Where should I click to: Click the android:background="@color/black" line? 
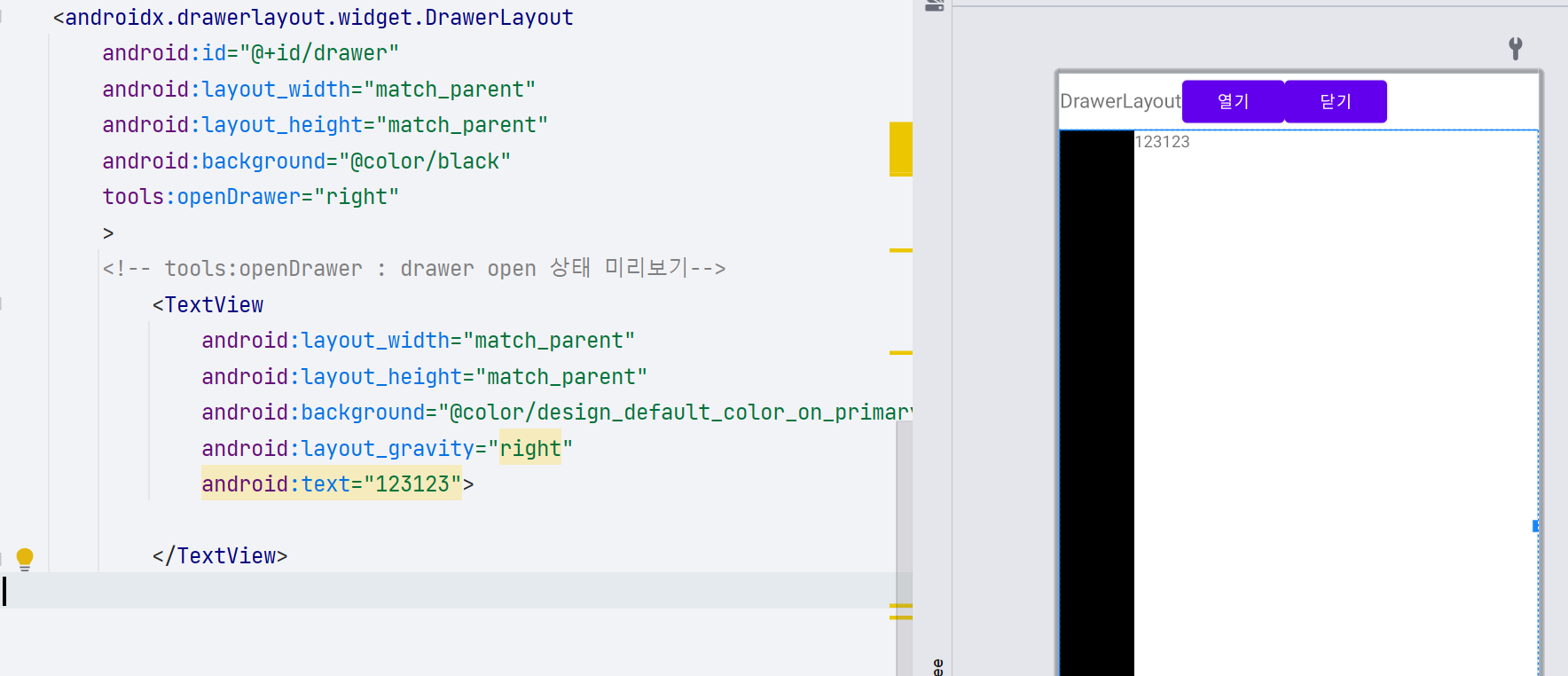pos(306,161)
